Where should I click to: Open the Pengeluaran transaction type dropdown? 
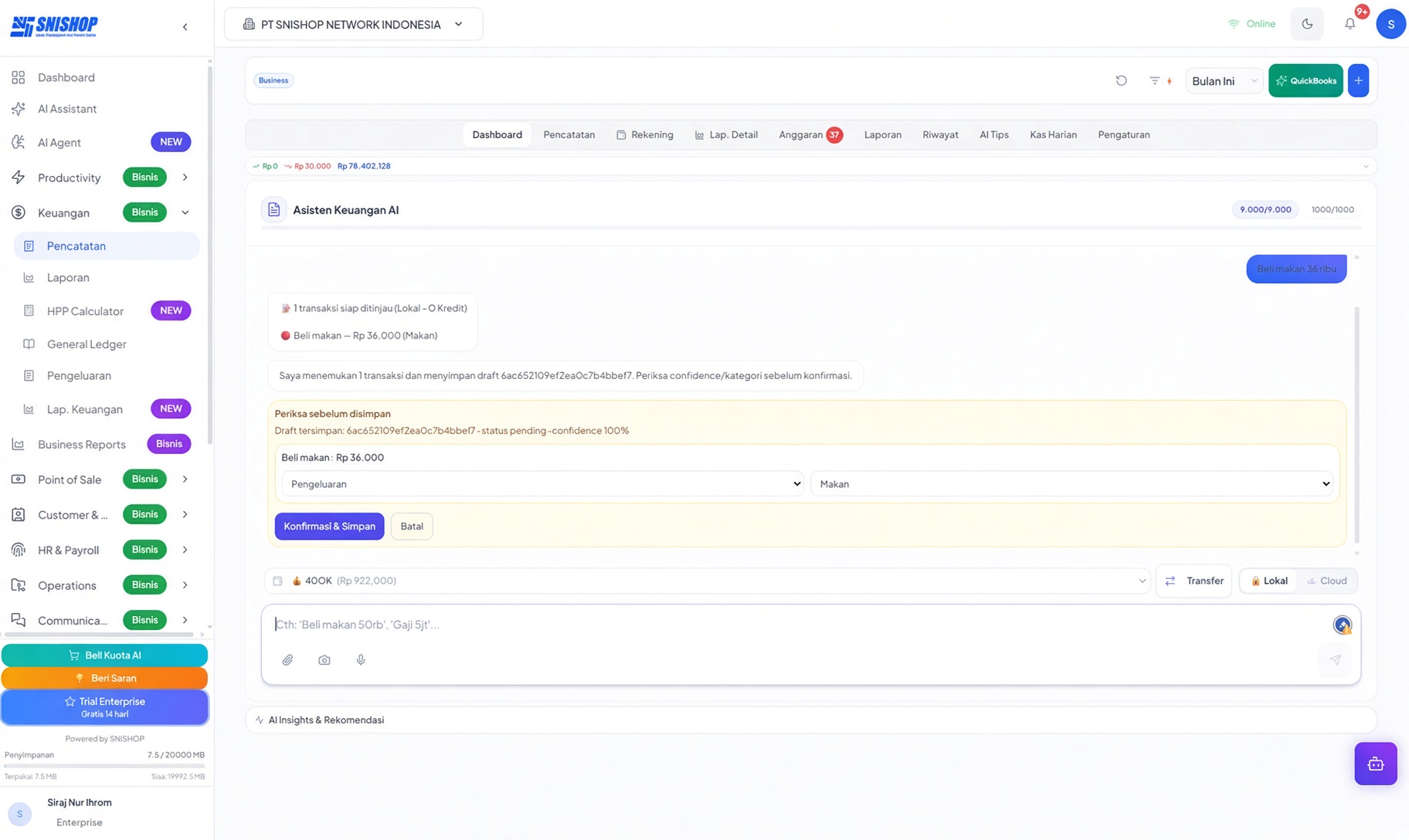click(x=542, y=484)
